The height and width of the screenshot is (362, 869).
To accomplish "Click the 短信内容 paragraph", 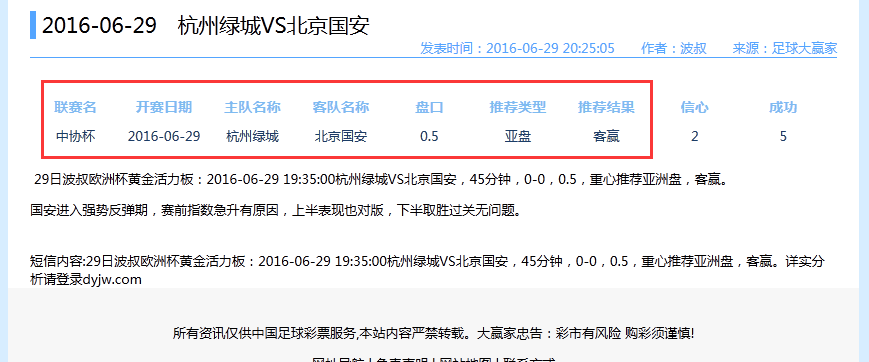I will (427, 270).
